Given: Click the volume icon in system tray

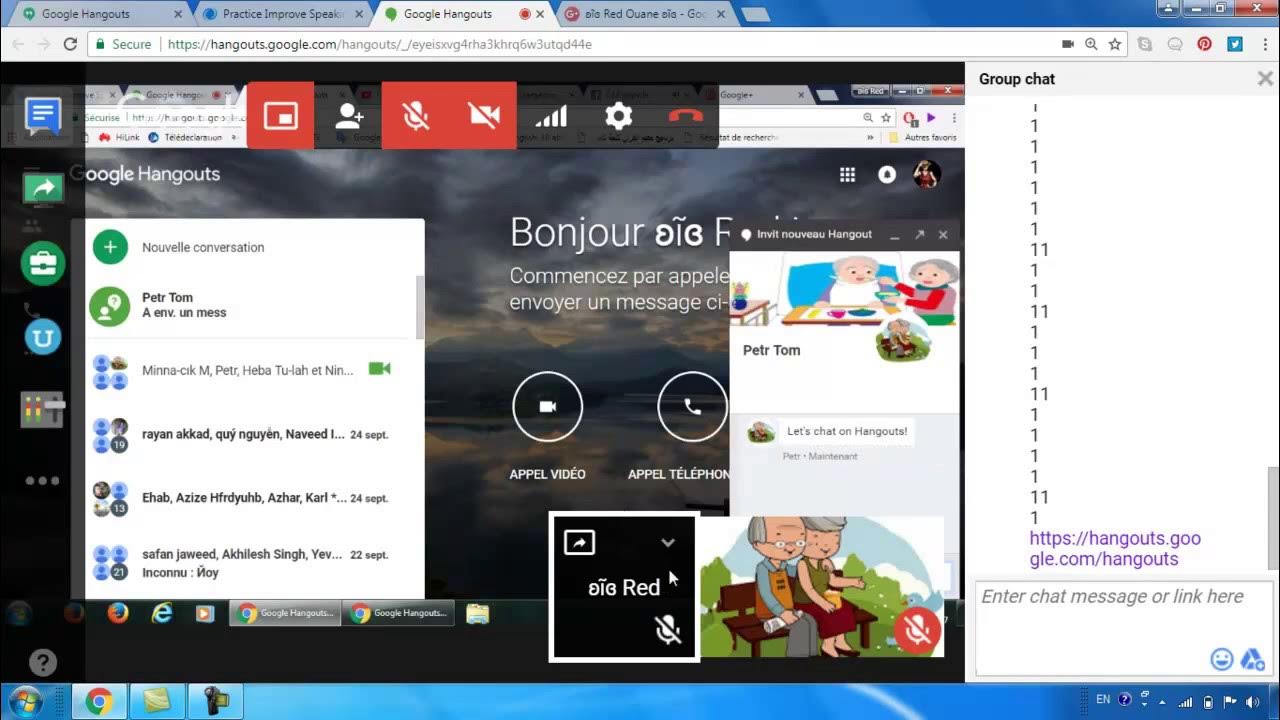Looking at the screenshot, I should [1252, 701].
